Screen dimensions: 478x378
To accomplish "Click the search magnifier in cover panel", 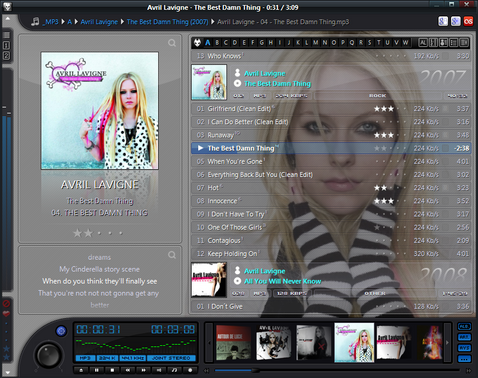I will (172, 43).
